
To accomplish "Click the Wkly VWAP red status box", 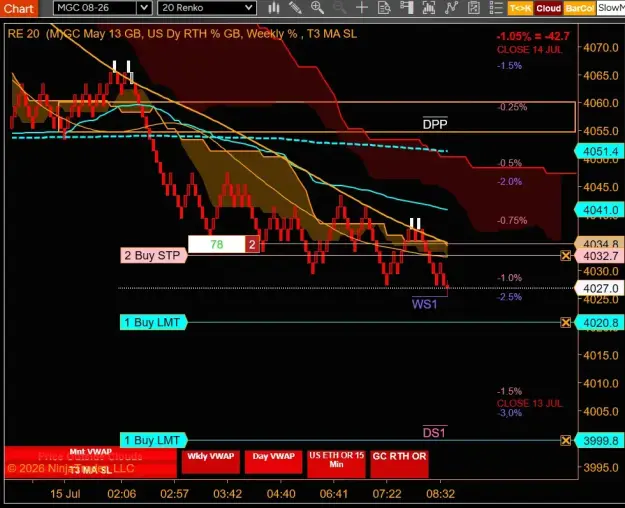I will coord(210,462).
